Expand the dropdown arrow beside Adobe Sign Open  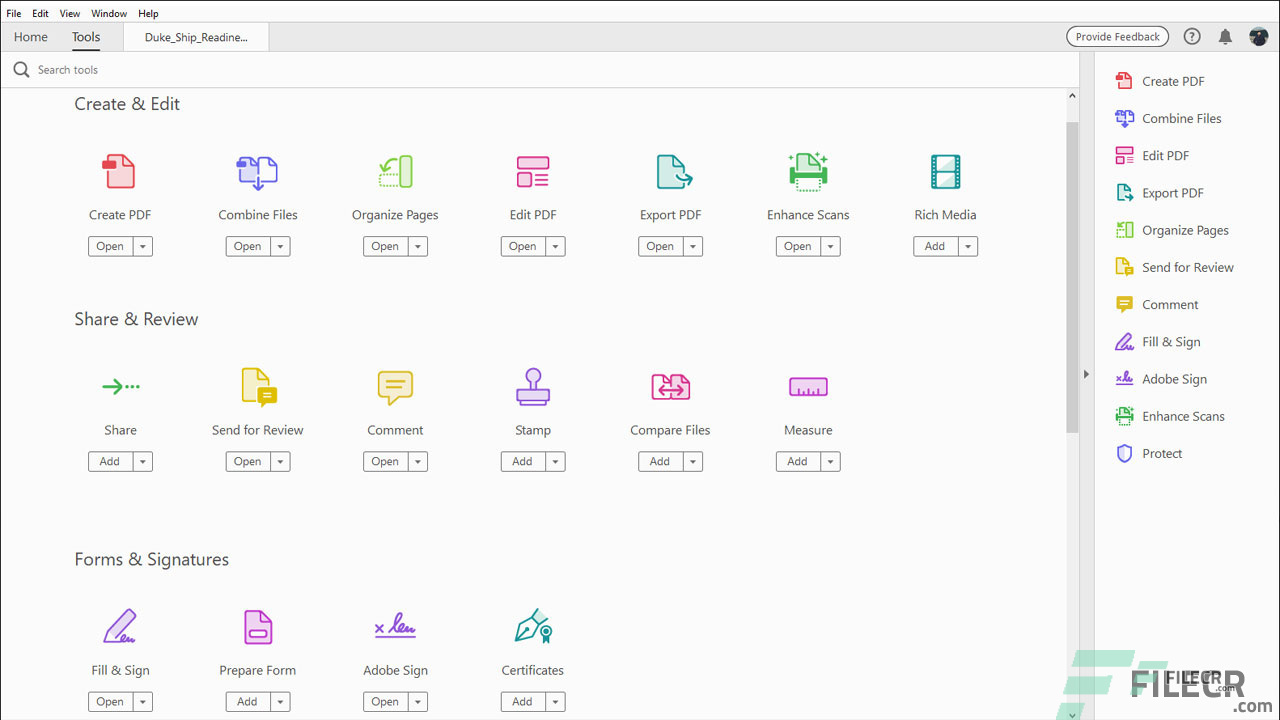click(418, 701)
